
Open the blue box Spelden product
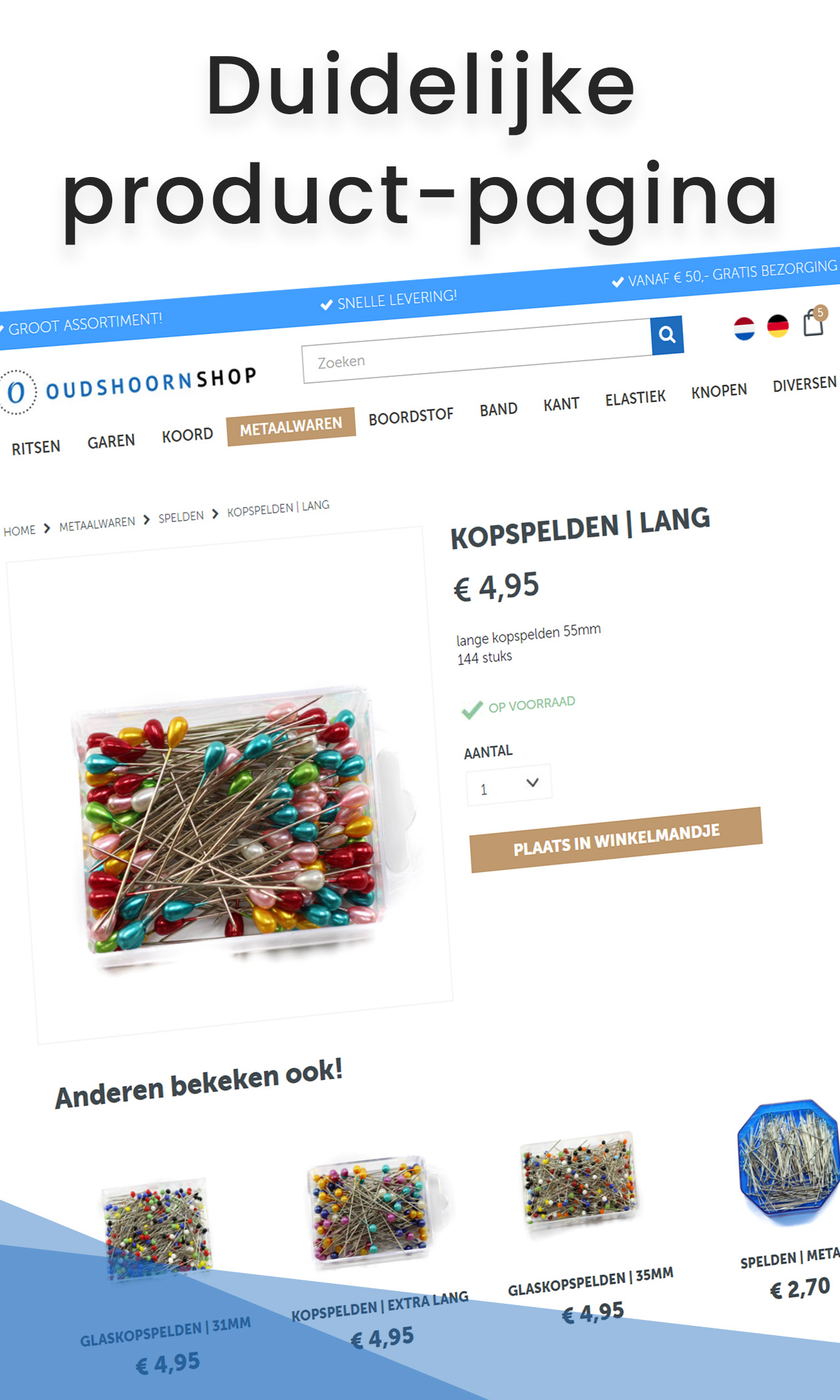789,1163
